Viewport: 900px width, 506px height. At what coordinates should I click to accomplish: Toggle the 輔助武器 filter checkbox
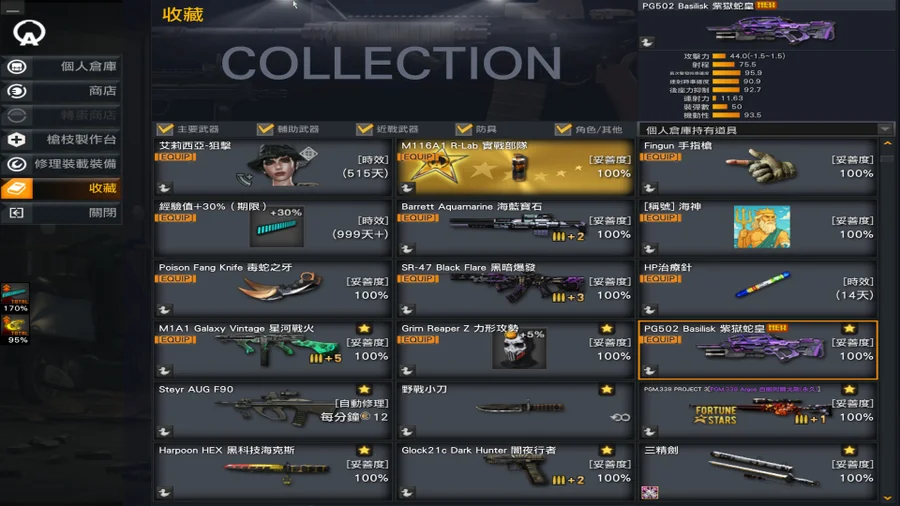point(265,129)
